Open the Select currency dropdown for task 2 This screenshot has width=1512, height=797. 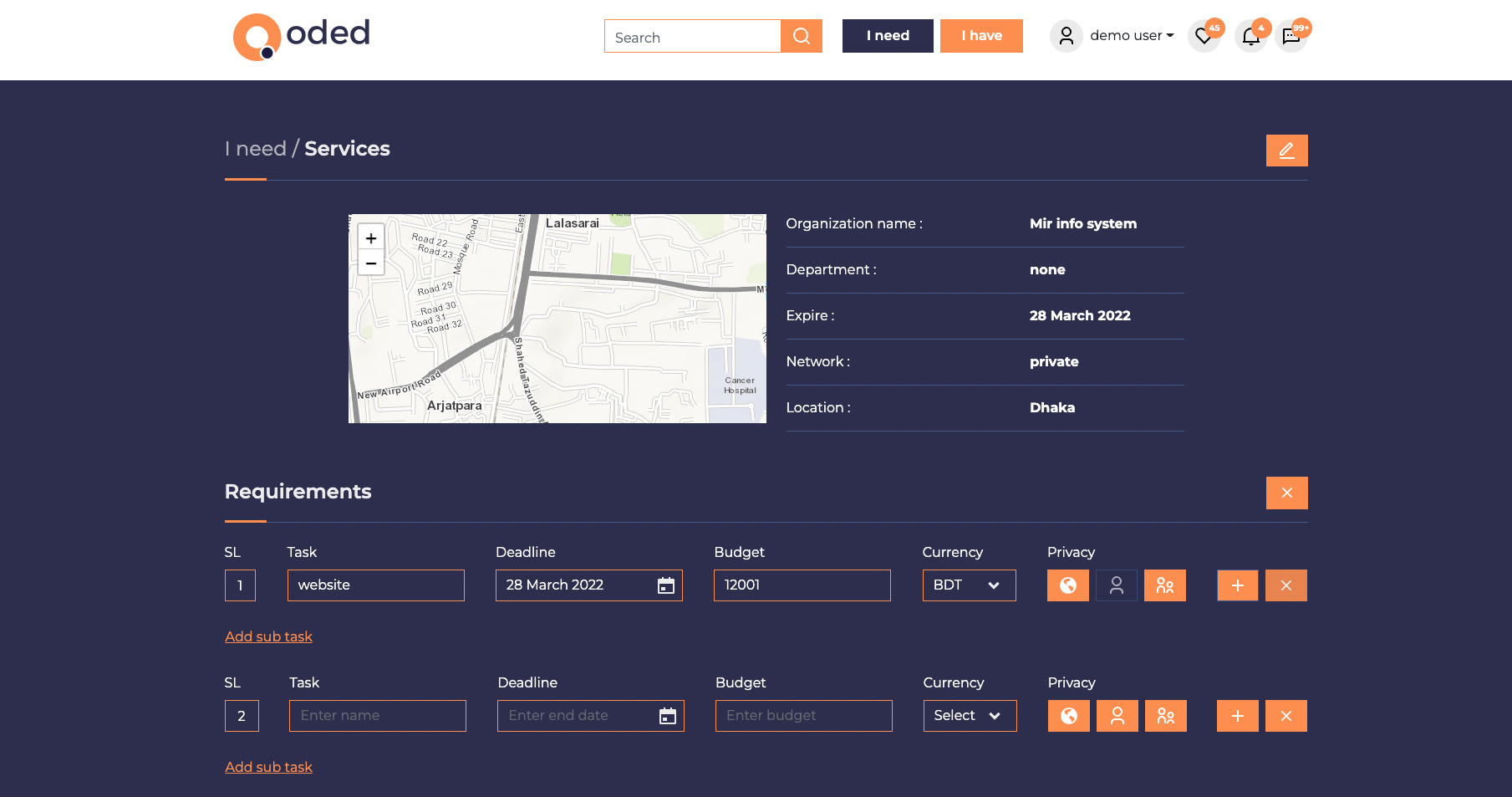[970, 716]
